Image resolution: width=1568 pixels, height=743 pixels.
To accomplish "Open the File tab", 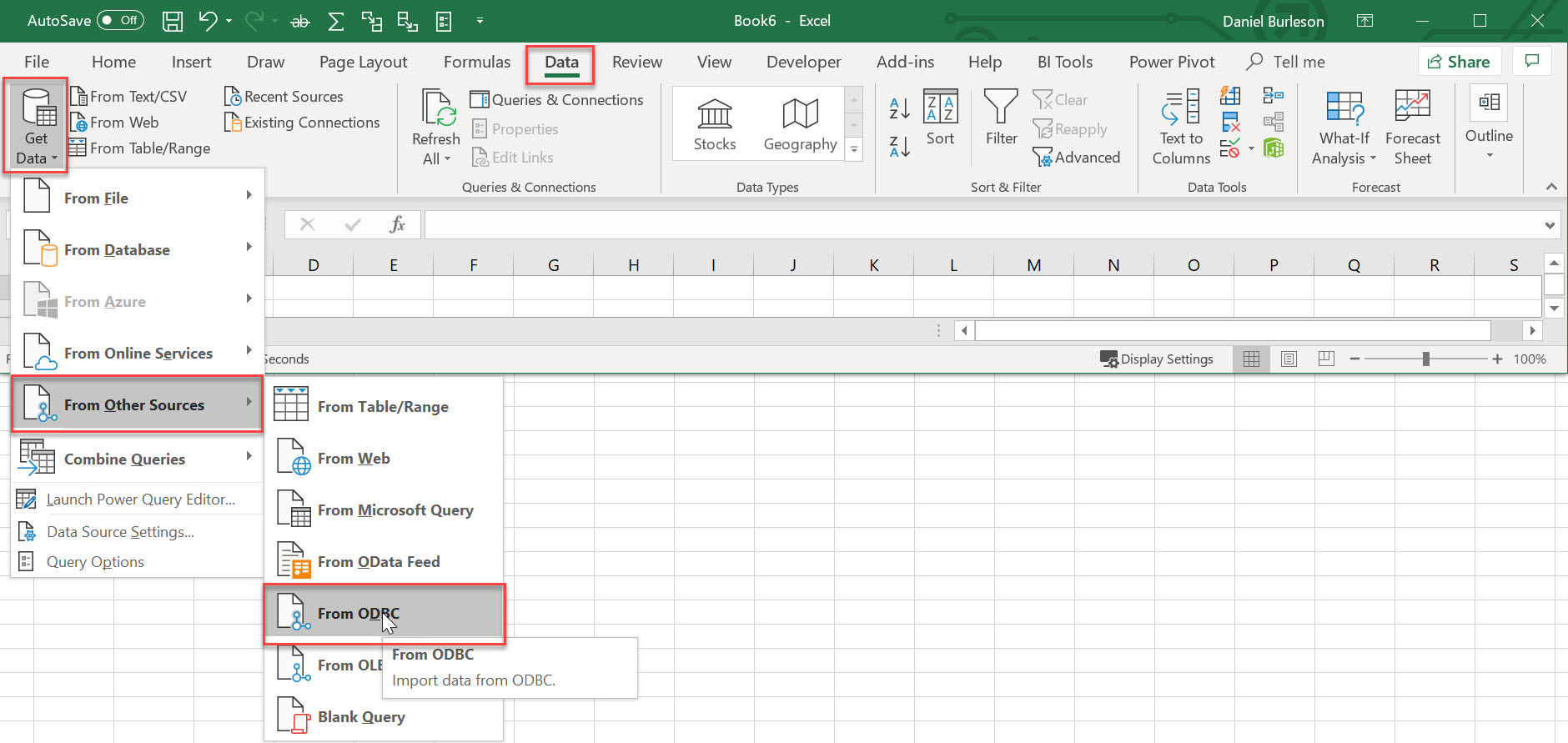I will [x=37, y=62].
